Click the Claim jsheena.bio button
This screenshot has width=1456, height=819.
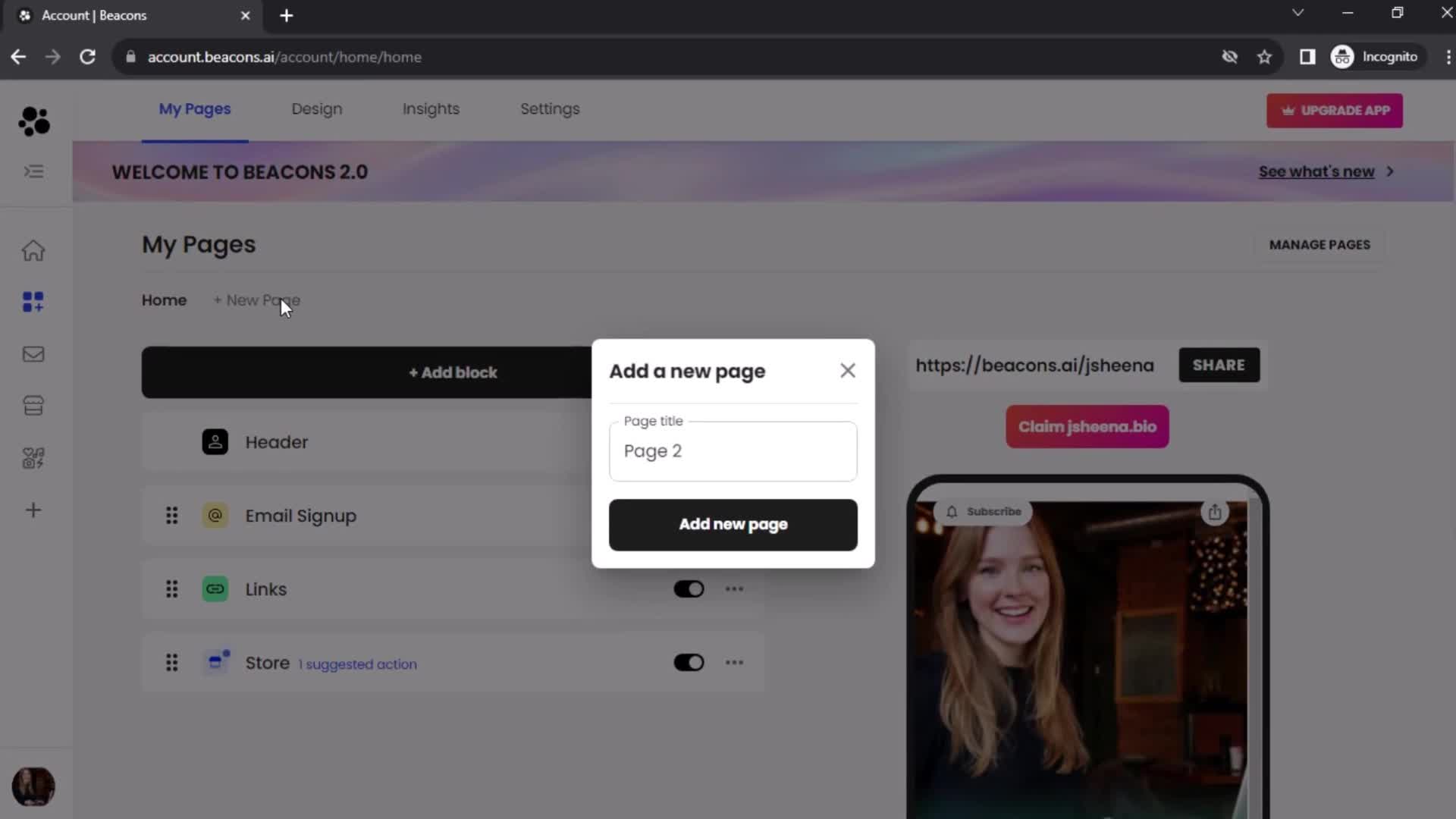click(x=1087, y=427)
